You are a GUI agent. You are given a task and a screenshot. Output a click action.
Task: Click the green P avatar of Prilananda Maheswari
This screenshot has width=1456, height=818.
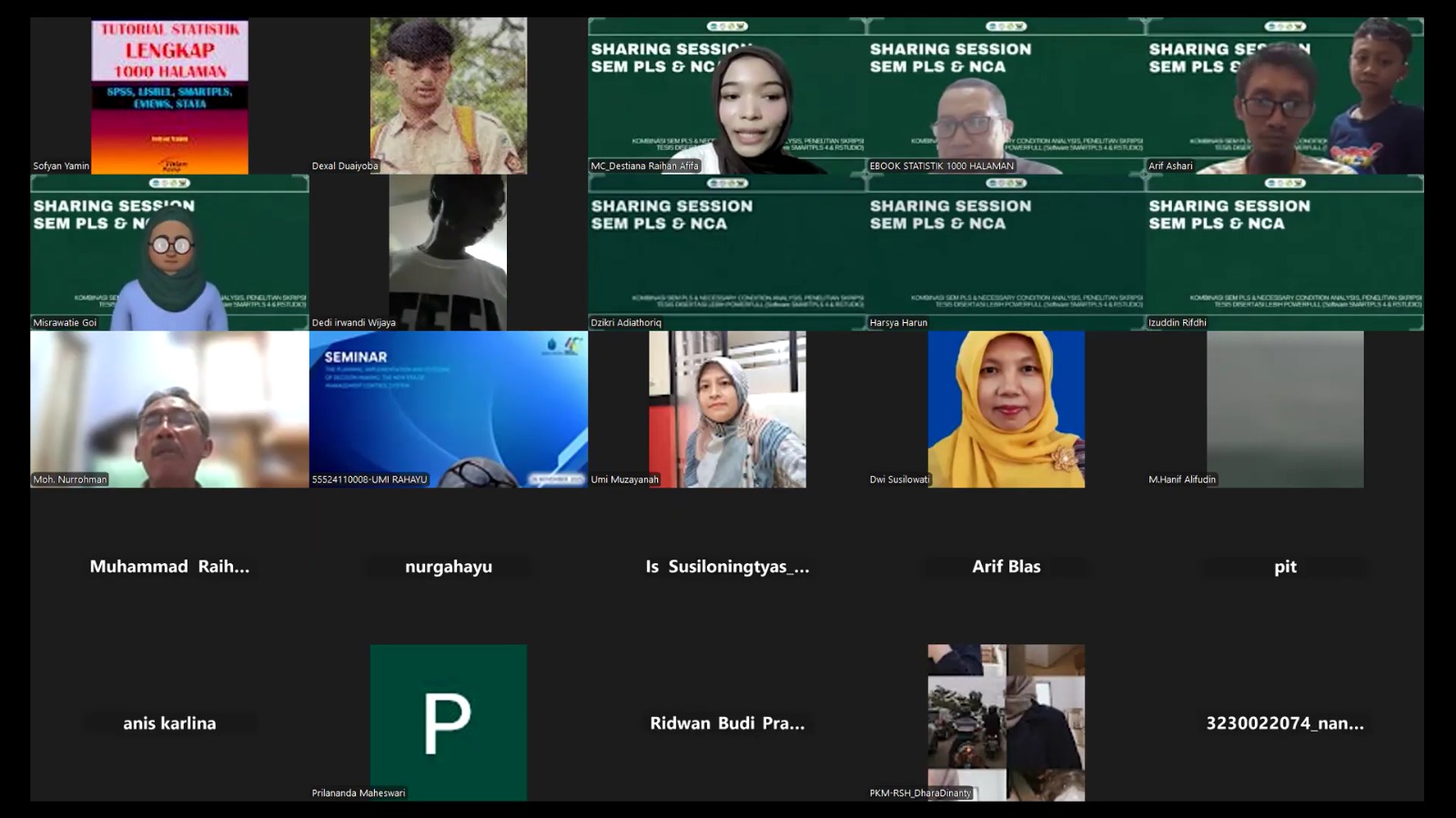point(448,722)
